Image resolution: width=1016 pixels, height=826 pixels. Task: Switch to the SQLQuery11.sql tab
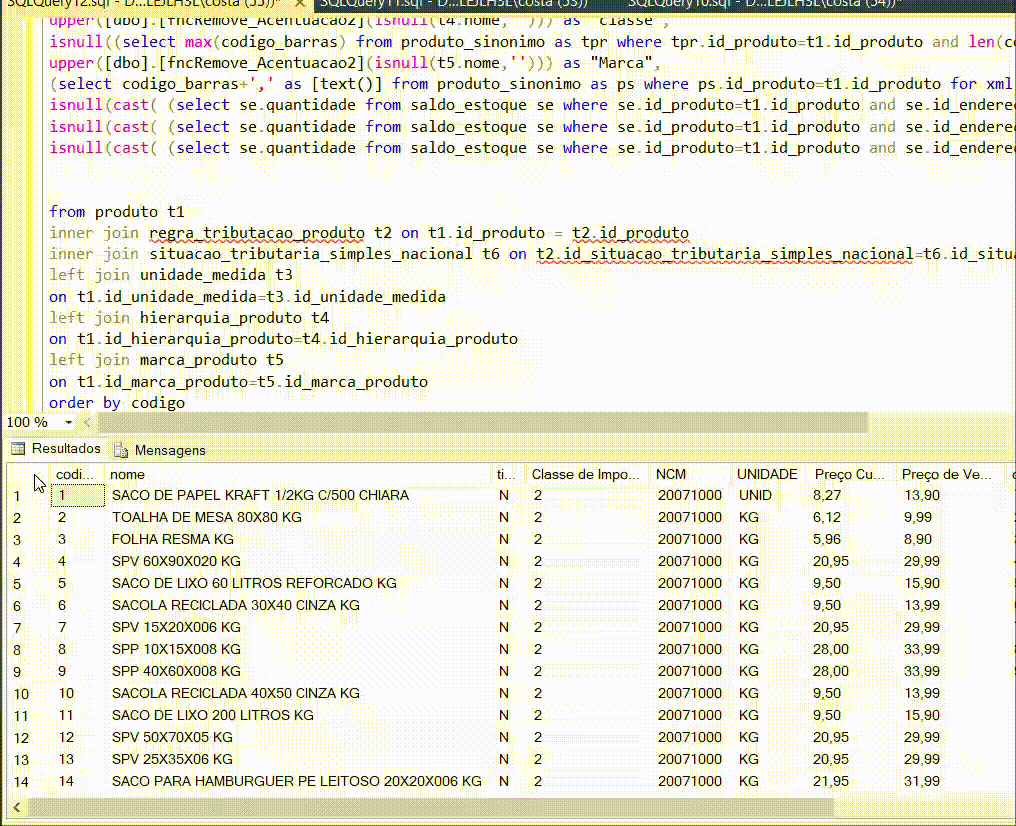[x=454, y=3]
